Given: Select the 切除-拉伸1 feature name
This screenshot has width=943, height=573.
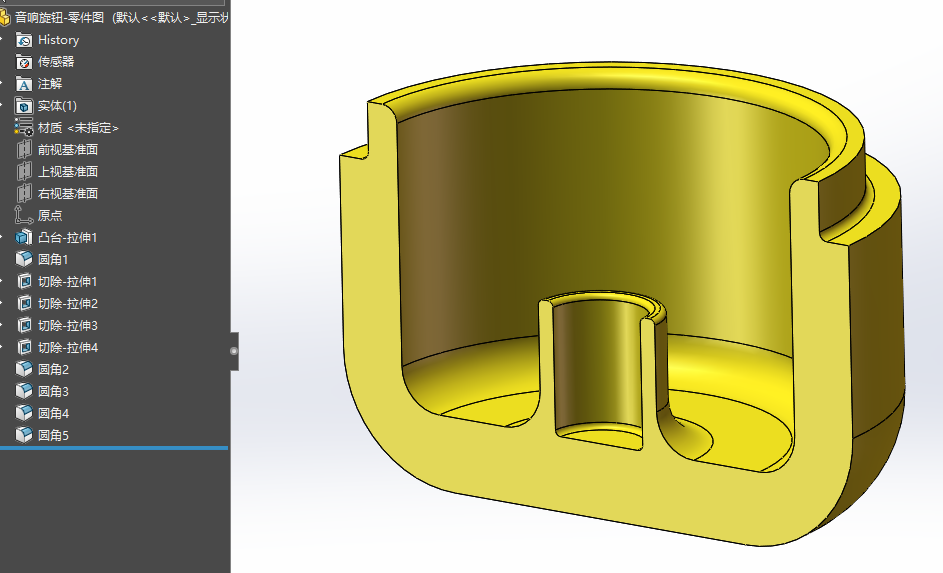Looking at the screenshot, I should (x=67, y=281).
